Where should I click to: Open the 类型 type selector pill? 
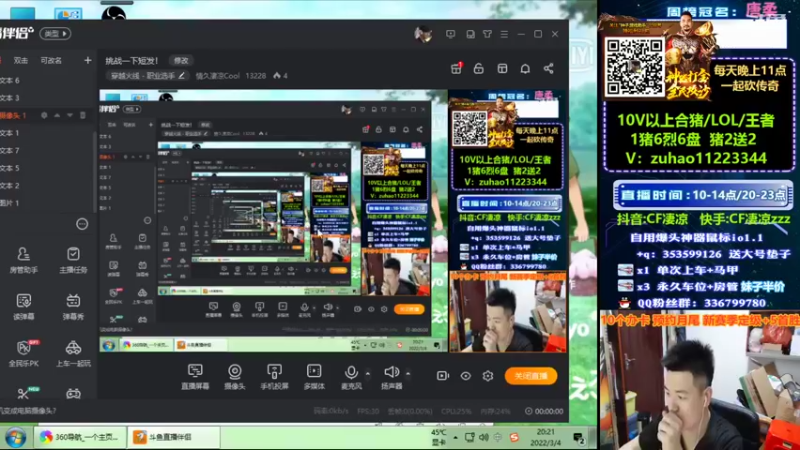56,34
